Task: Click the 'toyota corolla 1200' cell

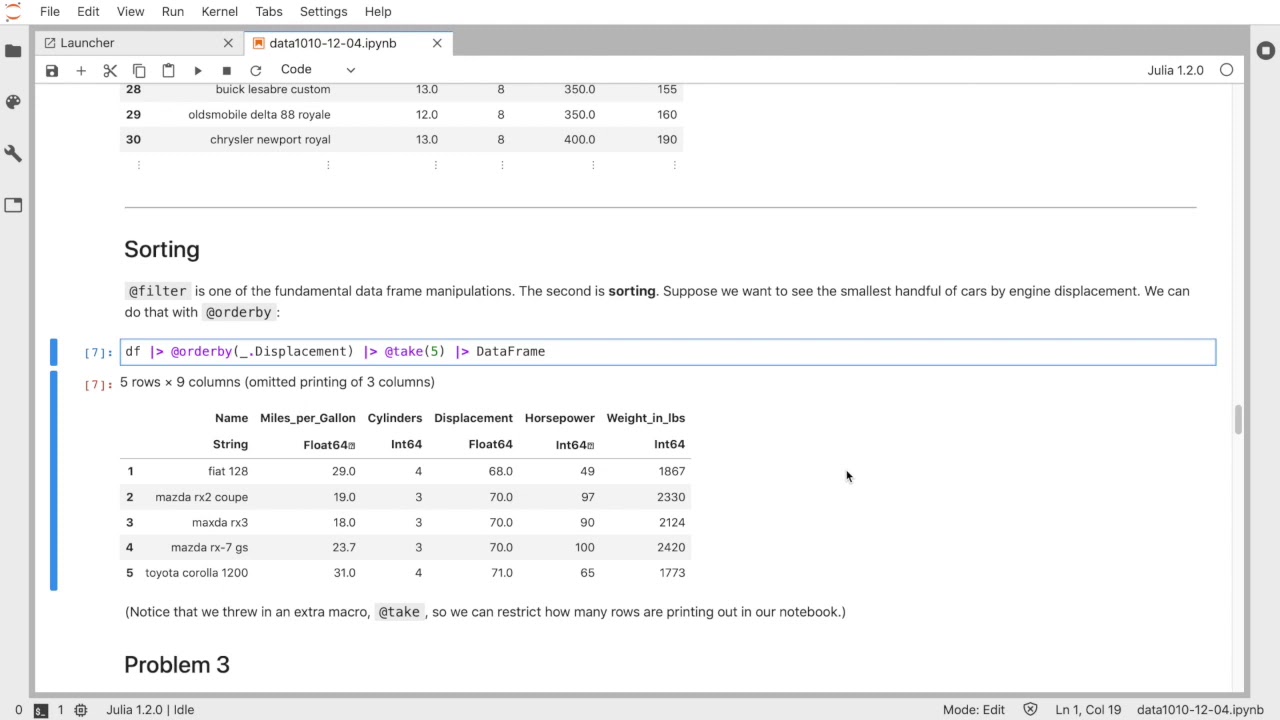Action: [x=196, y=573]
